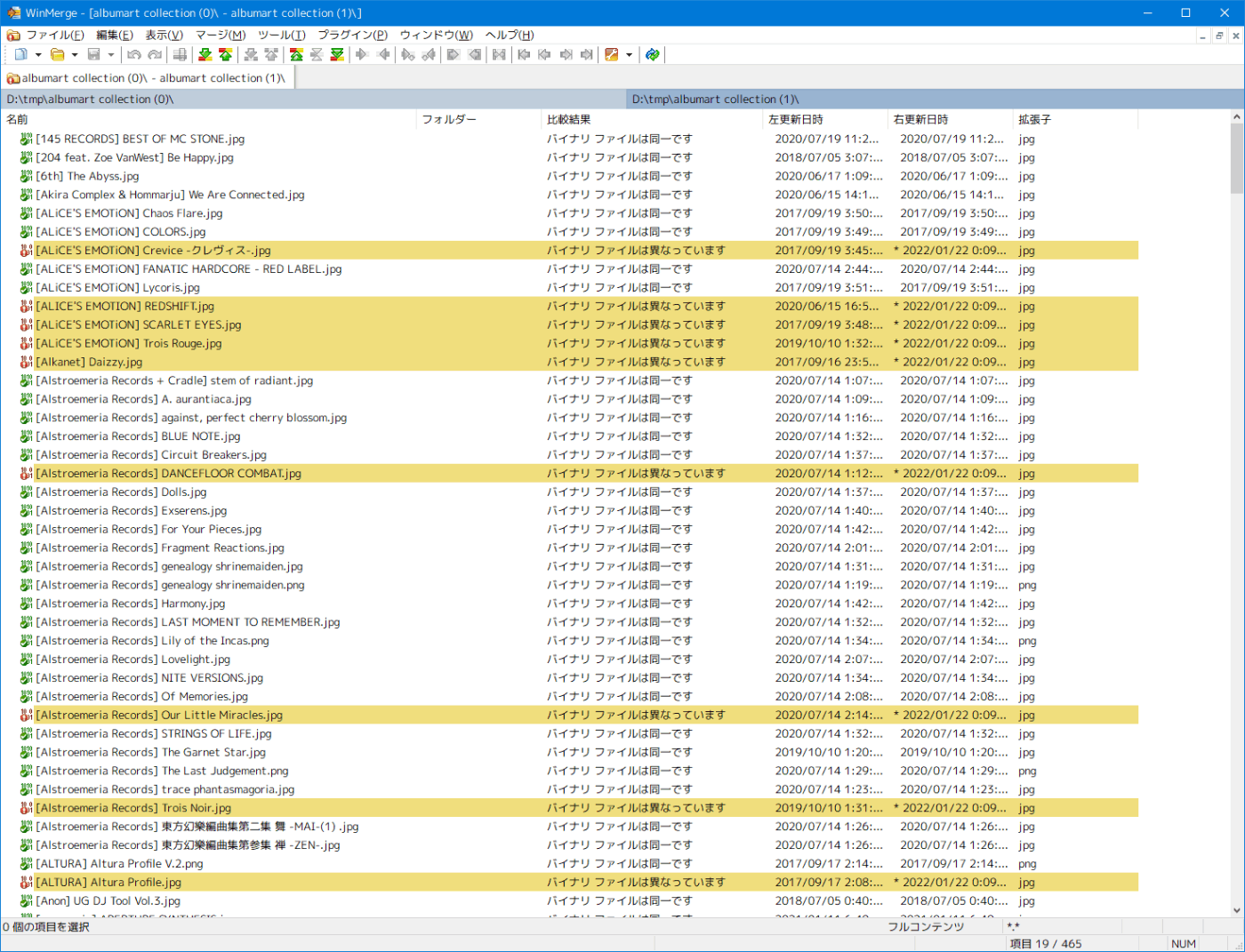Click the Current Difference icon
This screenshot has height=952, width=1245.
pyautogui.click(x=317, y=54)
